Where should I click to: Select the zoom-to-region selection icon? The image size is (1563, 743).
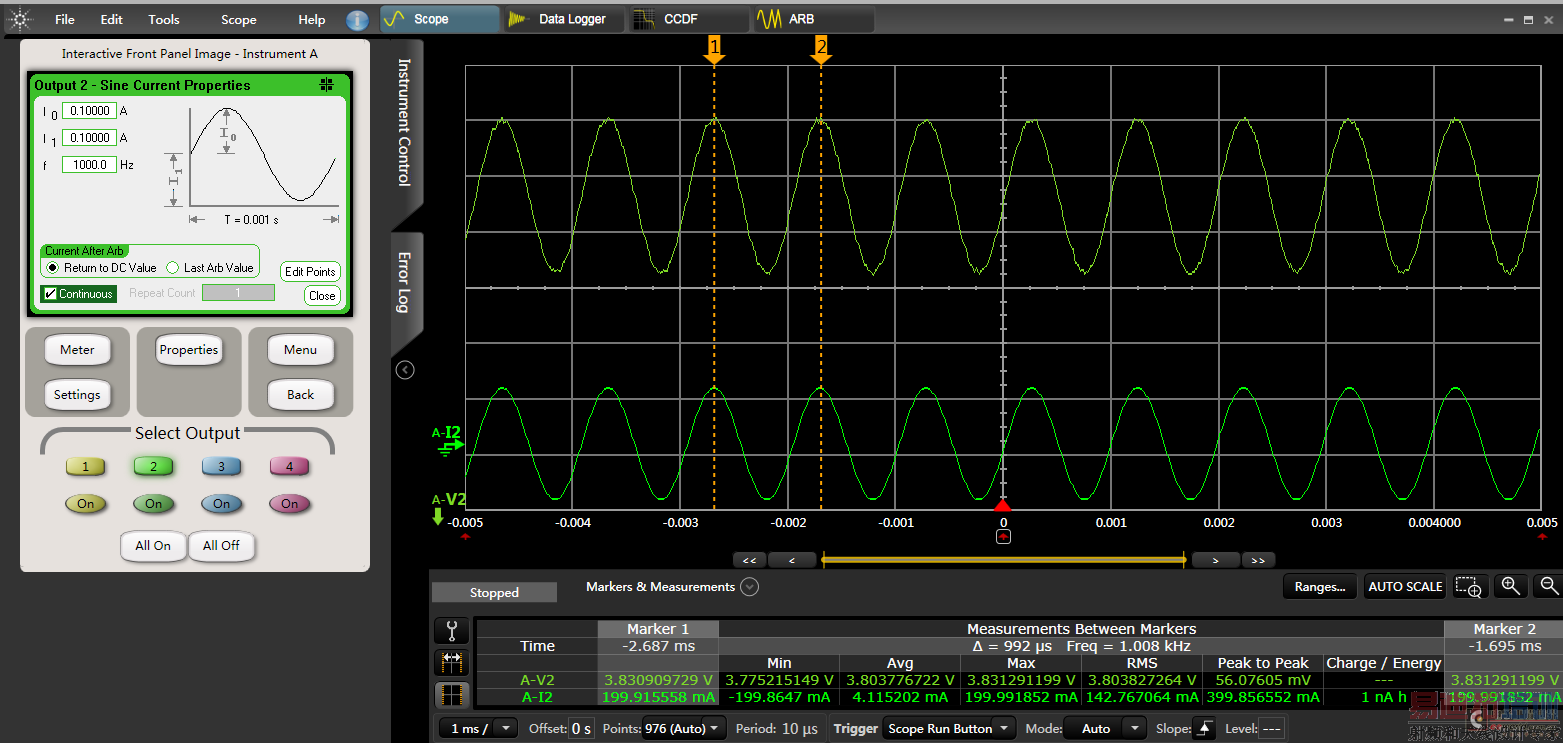point(1468,587)
